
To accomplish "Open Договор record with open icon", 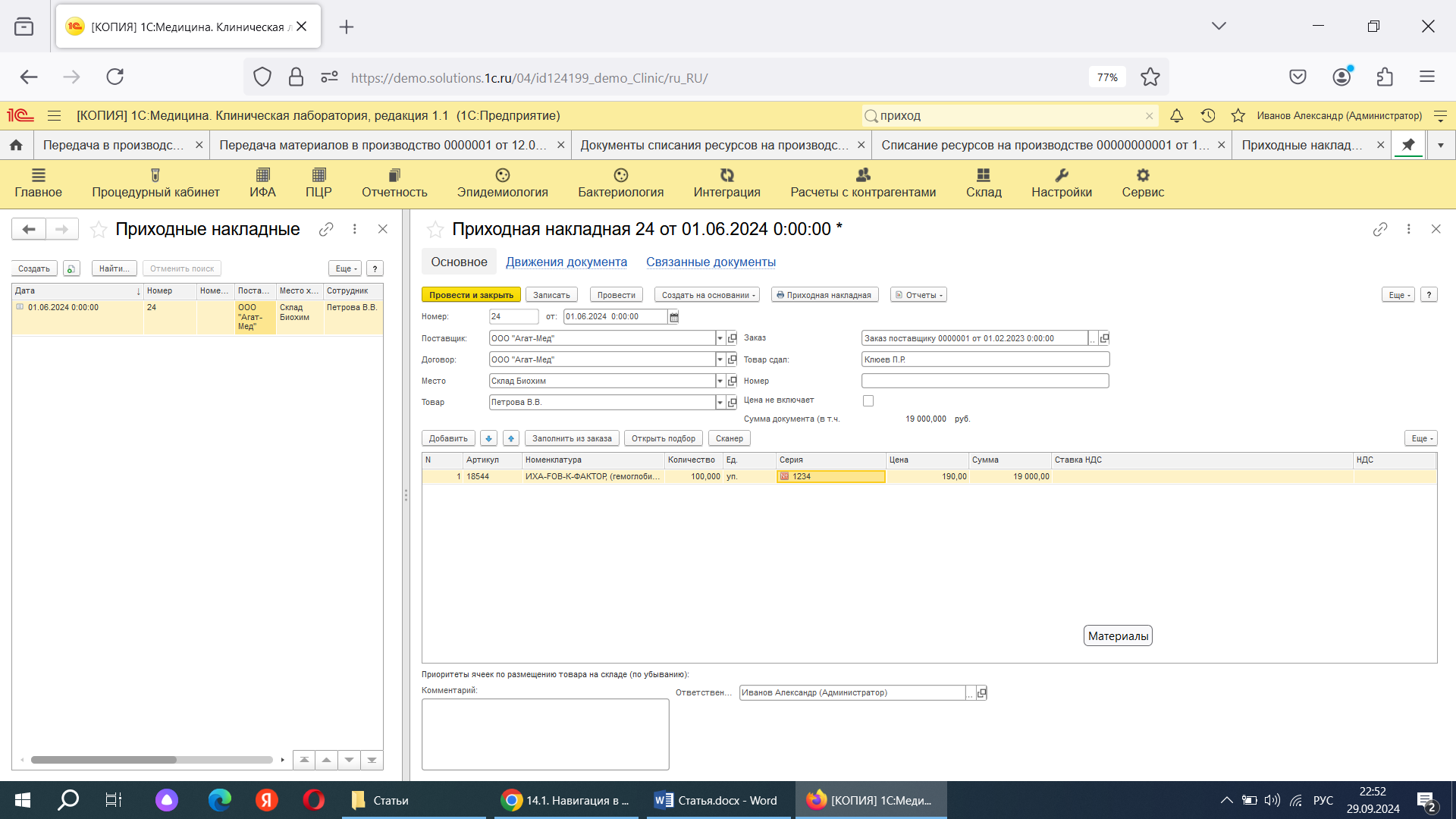I will (732, 359).
